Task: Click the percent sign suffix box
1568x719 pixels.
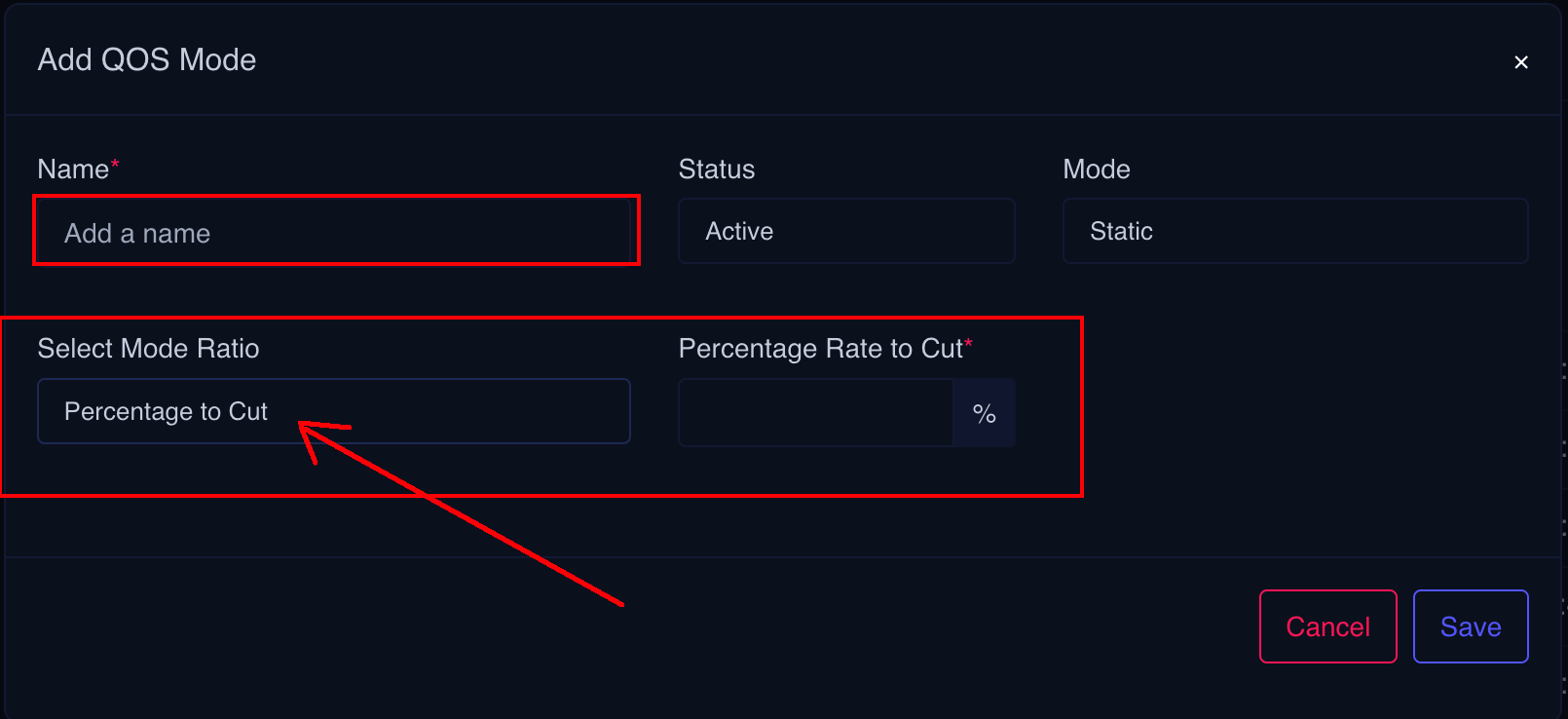Action: [x=984, y=413]
